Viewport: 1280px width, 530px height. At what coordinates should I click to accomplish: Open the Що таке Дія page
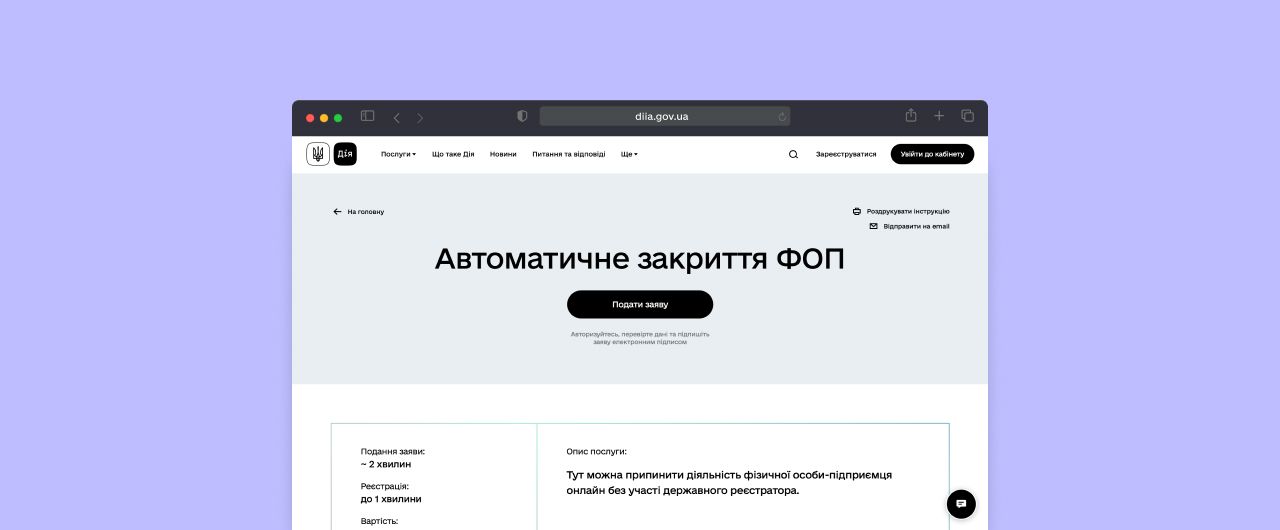tap(453, 154)
